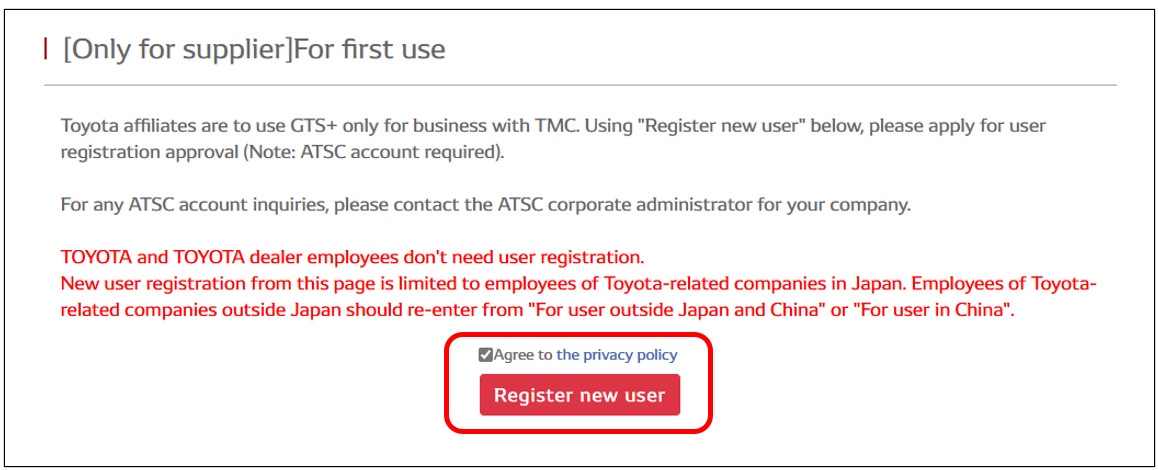Click the "Agree to" label text
The image size is (1158, 470).
coord(523,355)
